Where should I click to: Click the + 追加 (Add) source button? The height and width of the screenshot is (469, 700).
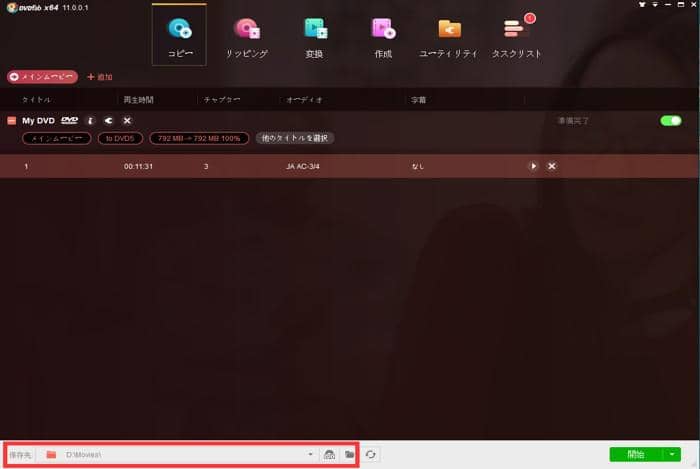click(x=100, y=77)
